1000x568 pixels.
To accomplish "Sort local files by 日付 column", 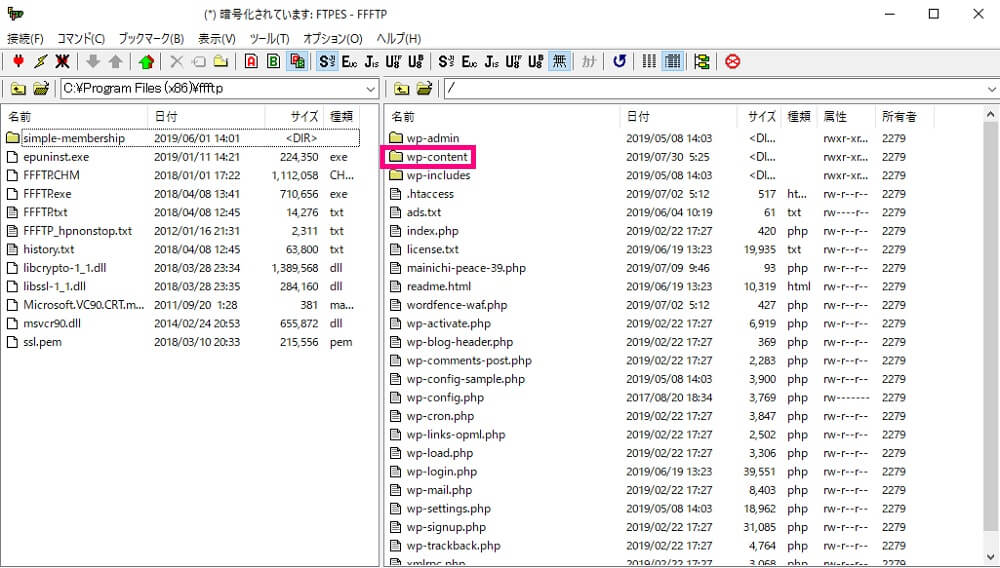I will pyautogui.click(x=207, y=117).
